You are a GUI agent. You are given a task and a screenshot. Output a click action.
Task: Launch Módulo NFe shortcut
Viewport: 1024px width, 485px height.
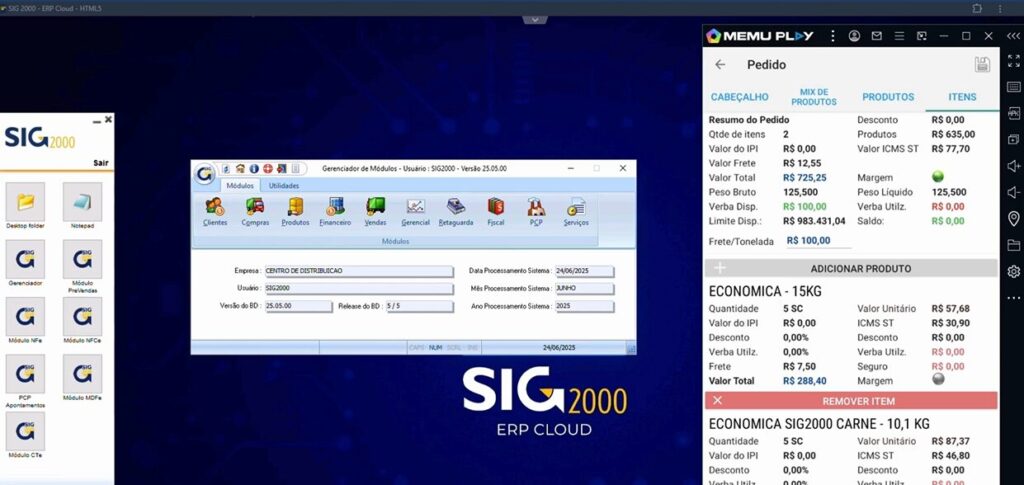click(25, 321)
